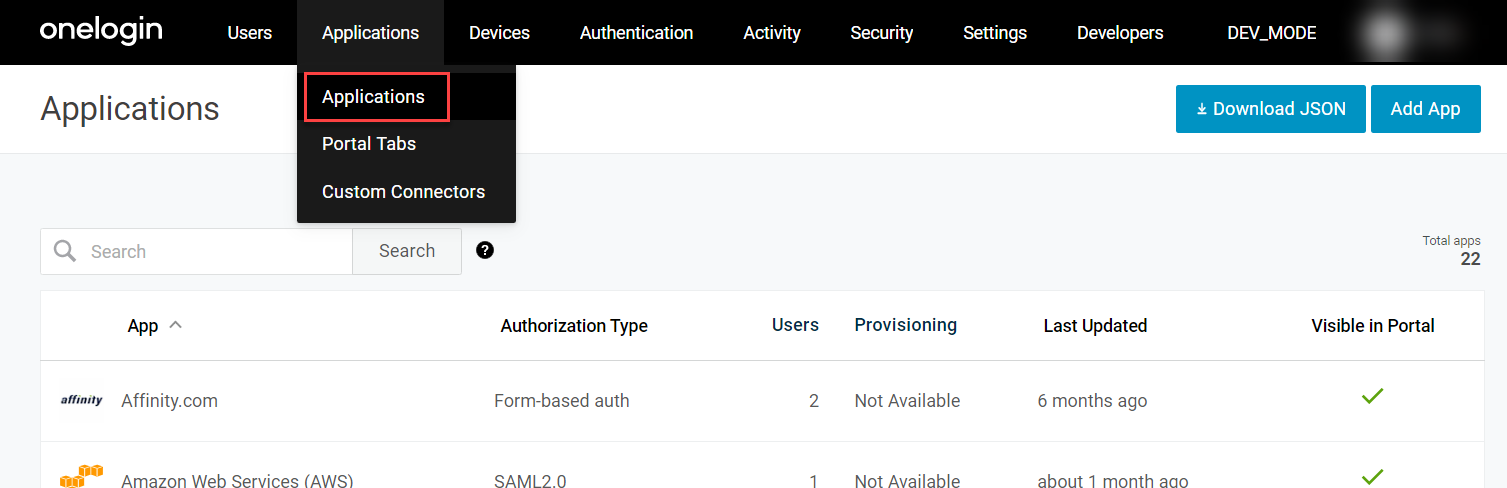Viewport: 1507px width, 488px height.
Task: Open the Activity menu
Action: 772,33
